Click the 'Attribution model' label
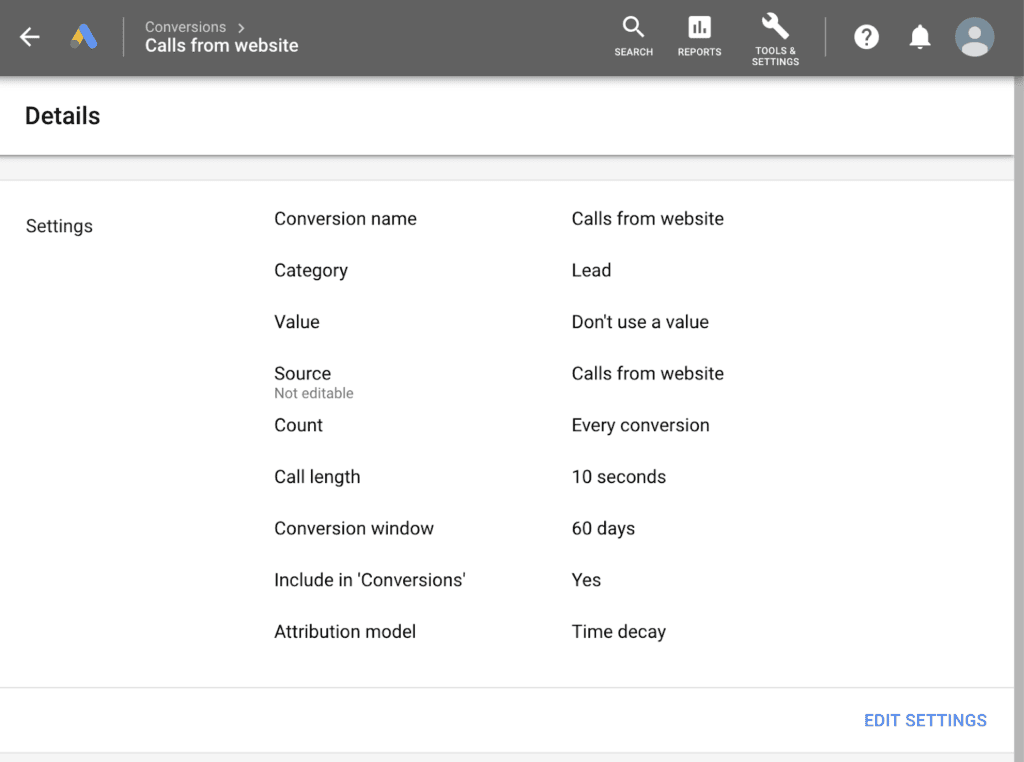Screen dimensions: 1024x762 tap(345, 631)
